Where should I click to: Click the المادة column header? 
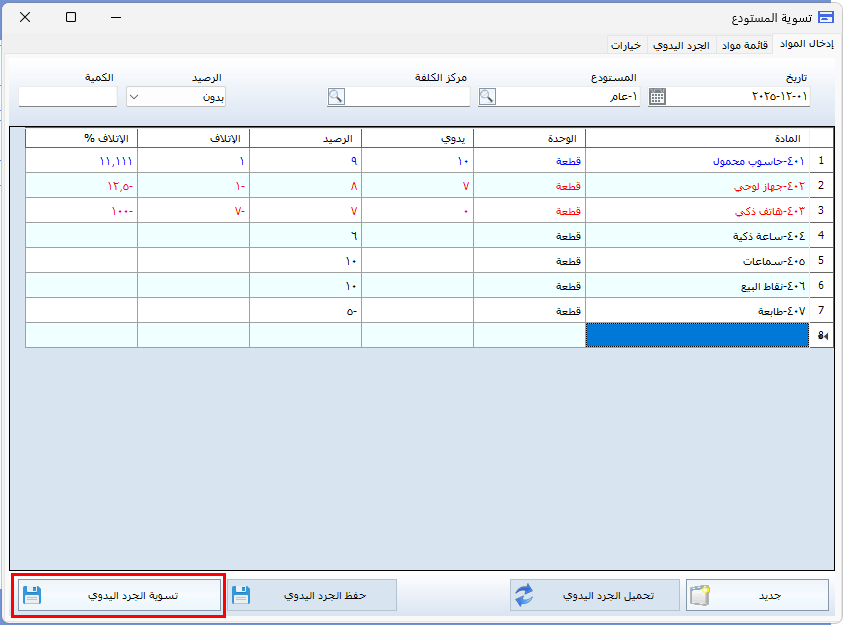click(x=697, y=138)
